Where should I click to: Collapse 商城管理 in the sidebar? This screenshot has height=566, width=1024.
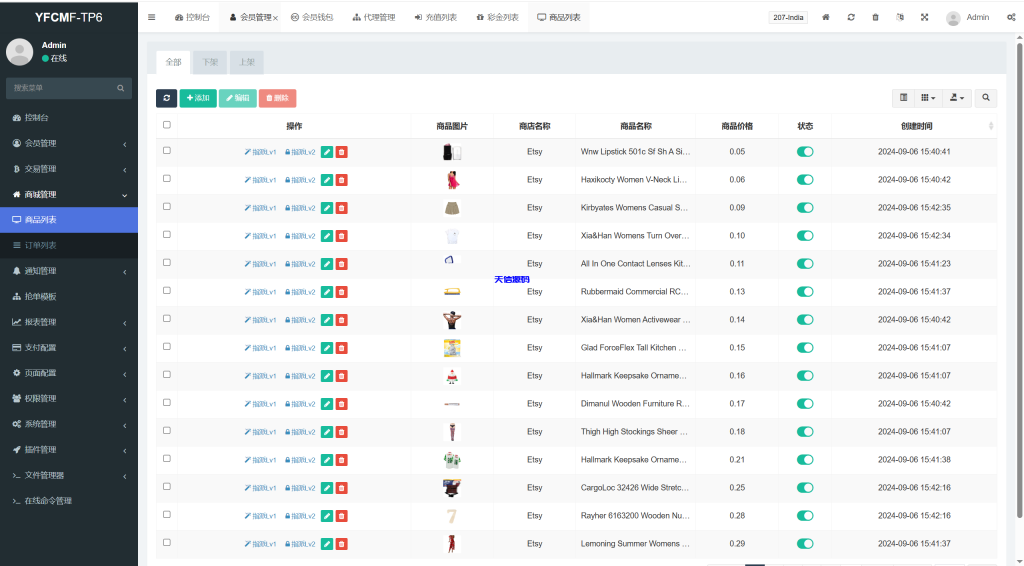click(x=69, y=194)
